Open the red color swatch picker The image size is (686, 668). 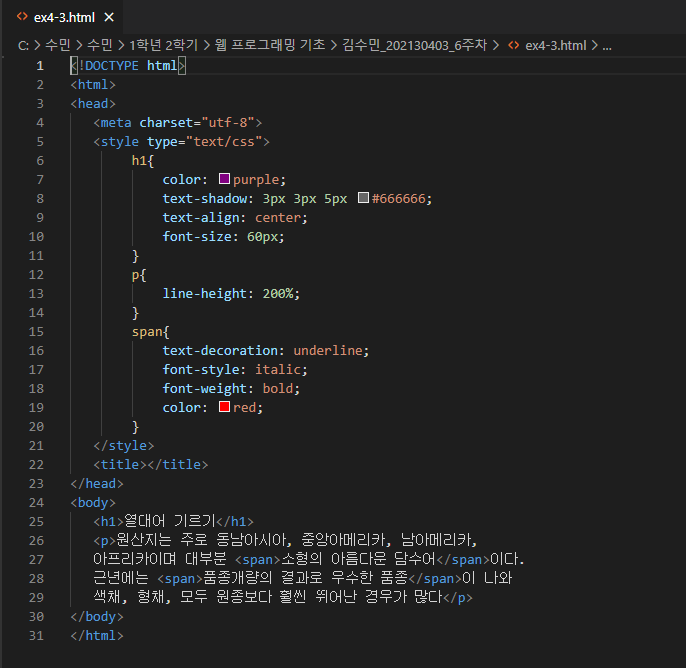[x=224, y=407]
